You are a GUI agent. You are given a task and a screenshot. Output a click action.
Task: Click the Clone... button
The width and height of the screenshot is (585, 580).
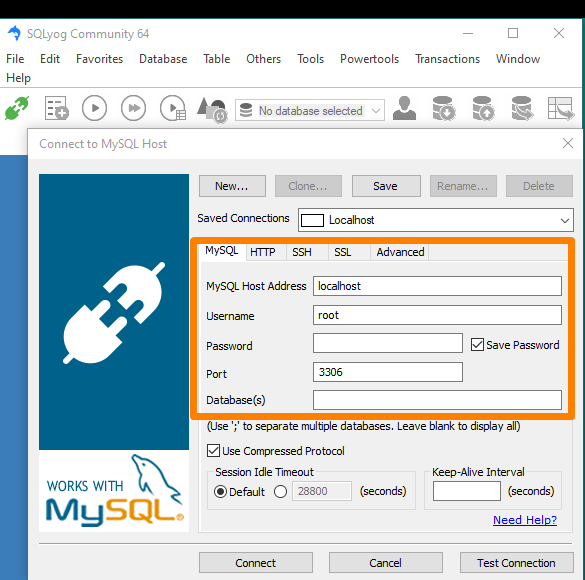coord(308,186)
